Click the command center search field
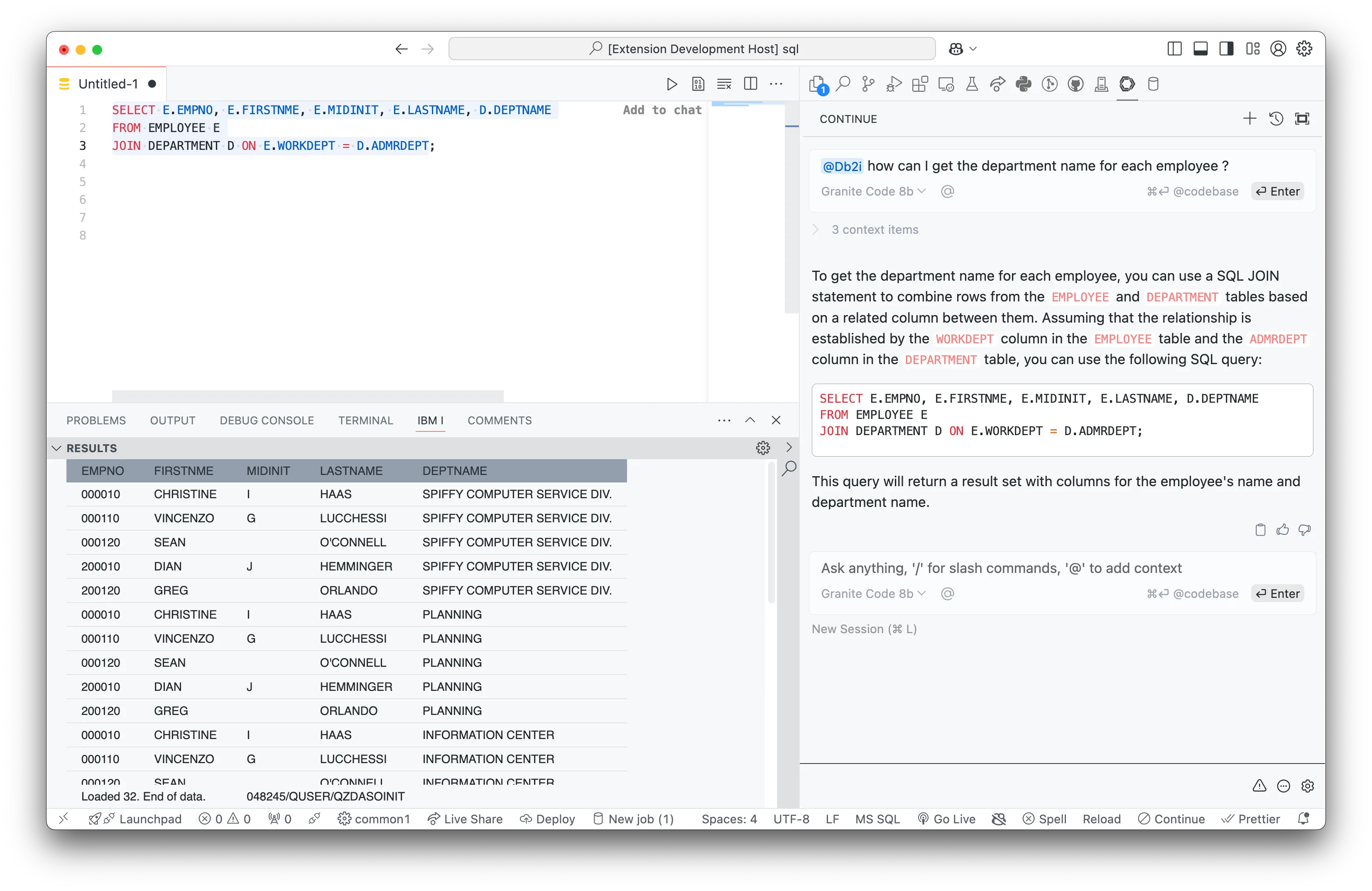1372x891 pixels. click(x=692, y=49)
